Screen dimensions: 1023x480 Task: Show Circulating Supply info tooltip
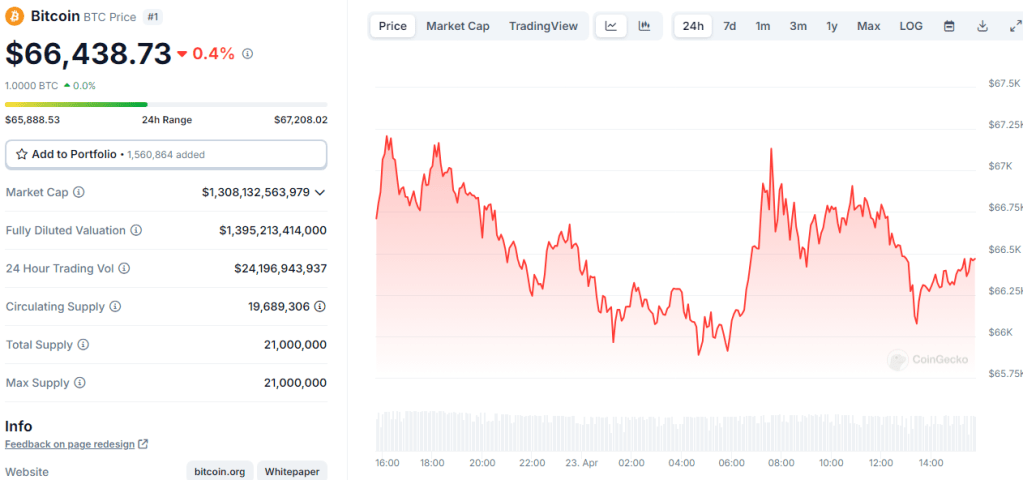(115, 307)
